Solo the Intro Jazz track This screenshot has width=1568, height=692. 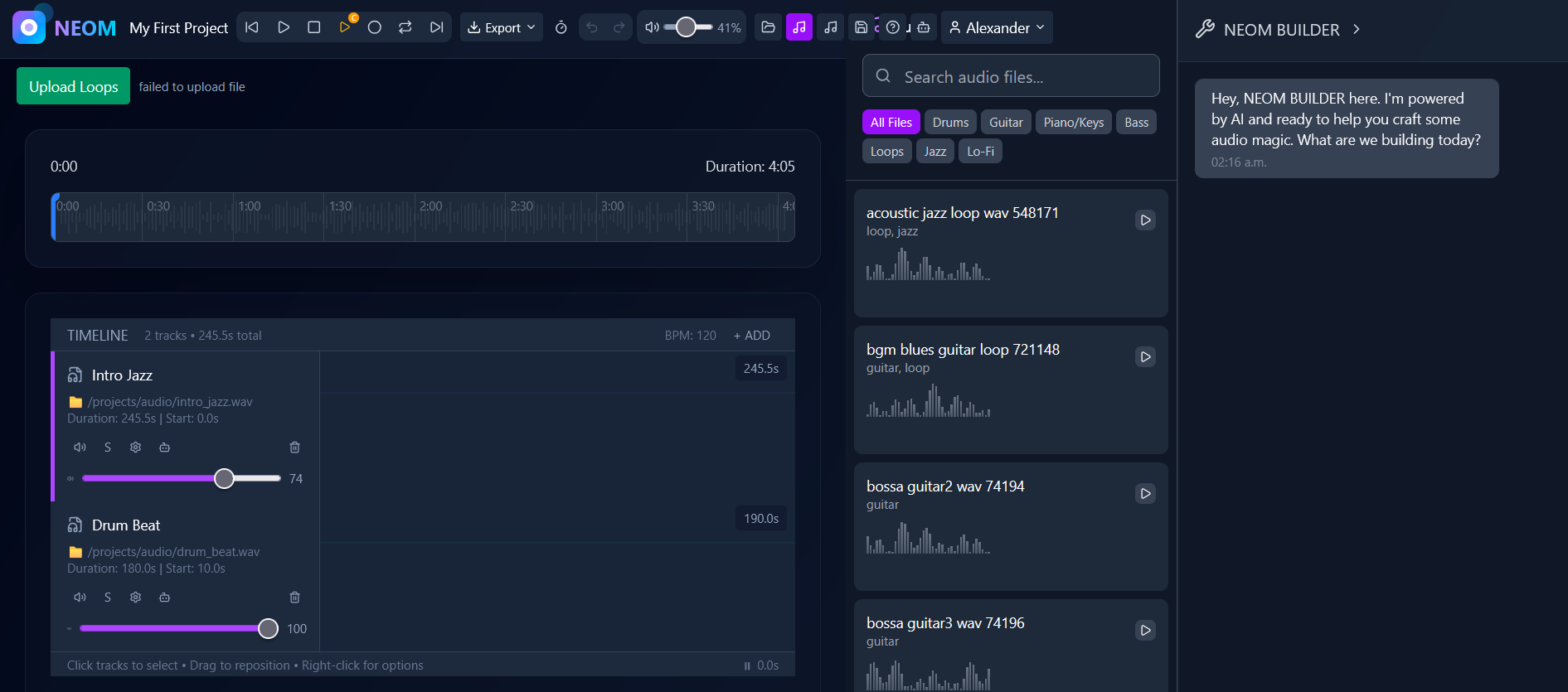108,448
